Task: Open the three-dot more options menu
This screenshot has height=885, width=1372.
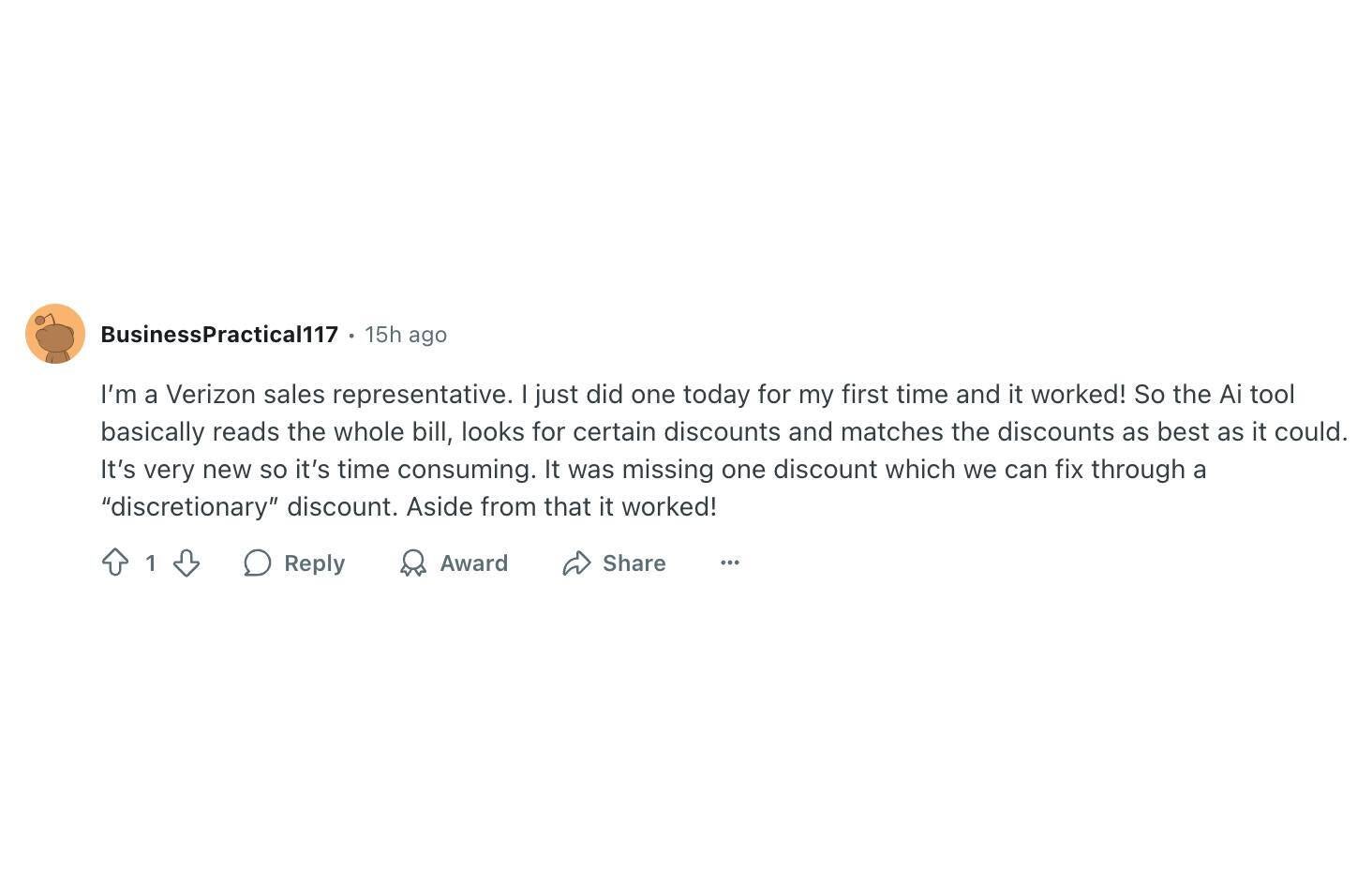Action: click(730, 562)
